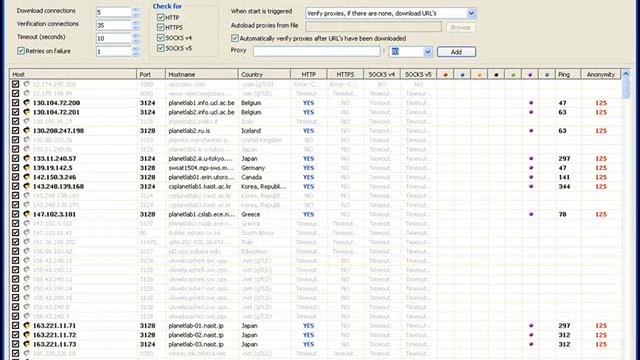Viewport: 640px width, 360px height.
Task: Click purple dot in 139.19.142.5 row
Action: point(531,168)
